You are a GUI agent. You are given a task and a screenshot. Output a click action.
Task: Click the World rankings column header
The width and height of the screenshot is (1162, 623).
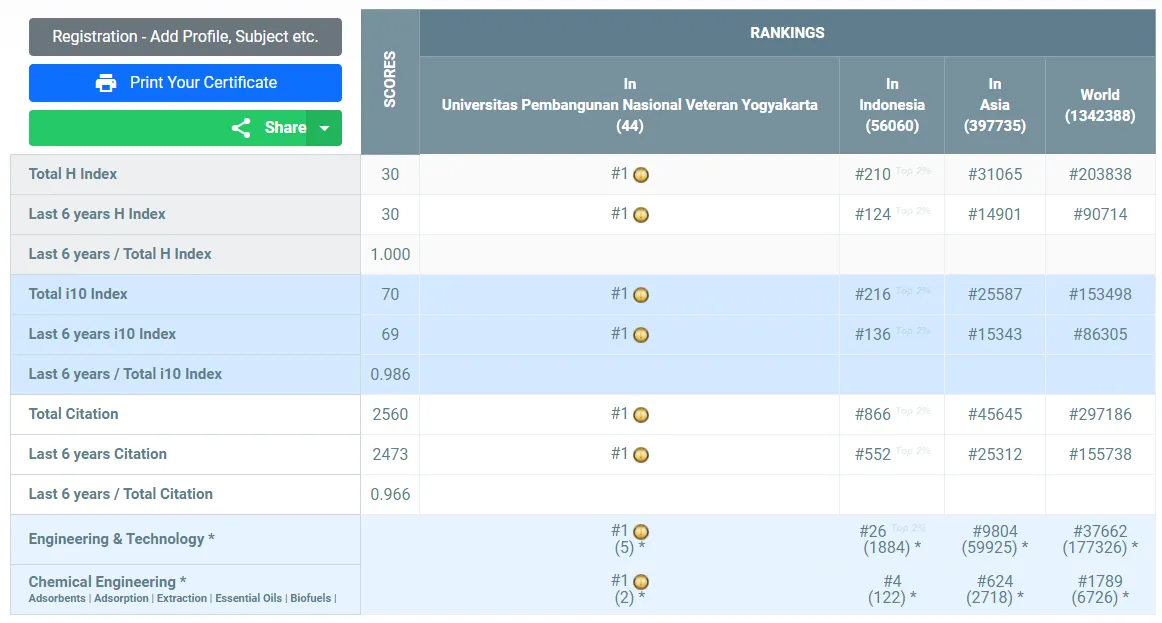point(1099,105)
